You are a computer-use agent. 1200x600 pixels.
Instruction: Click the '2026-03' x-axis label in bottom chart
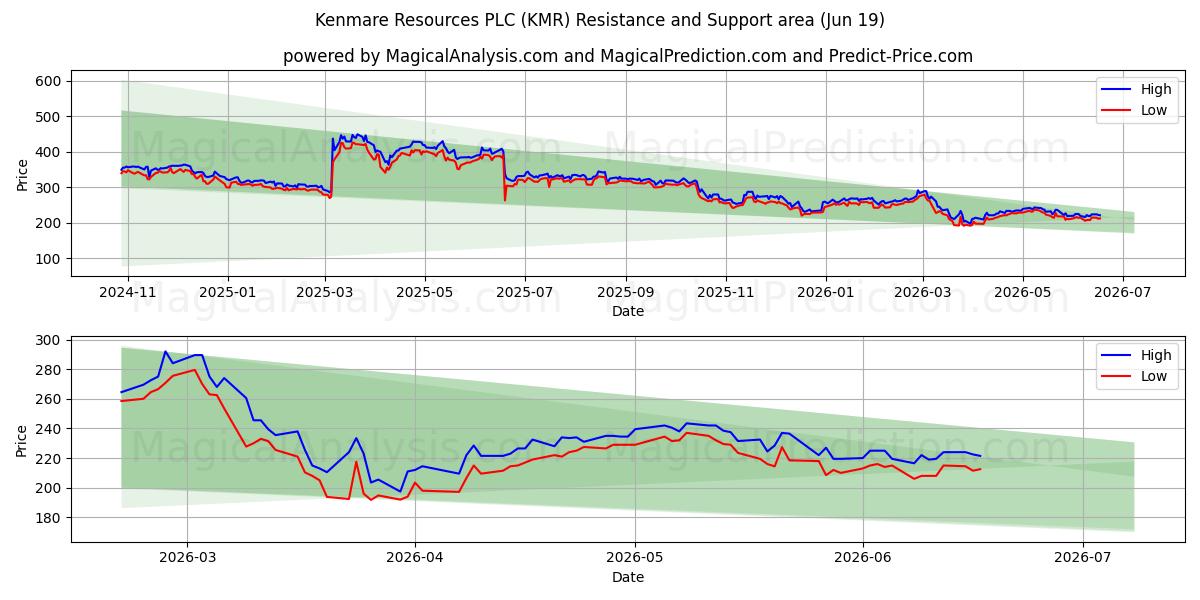[x=188, y=558]
